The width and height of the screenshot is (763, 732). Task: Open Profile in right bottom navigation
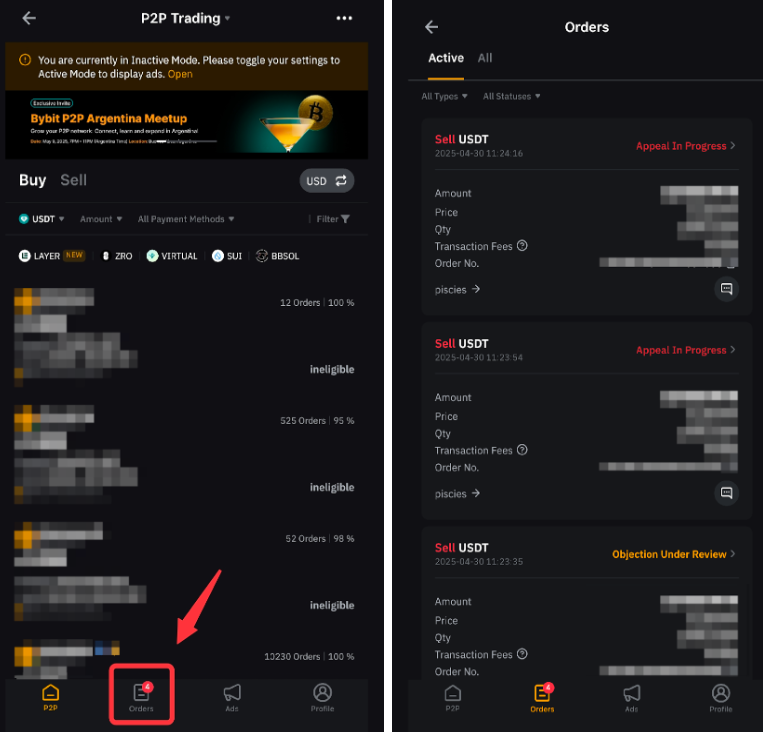[721, 698]
